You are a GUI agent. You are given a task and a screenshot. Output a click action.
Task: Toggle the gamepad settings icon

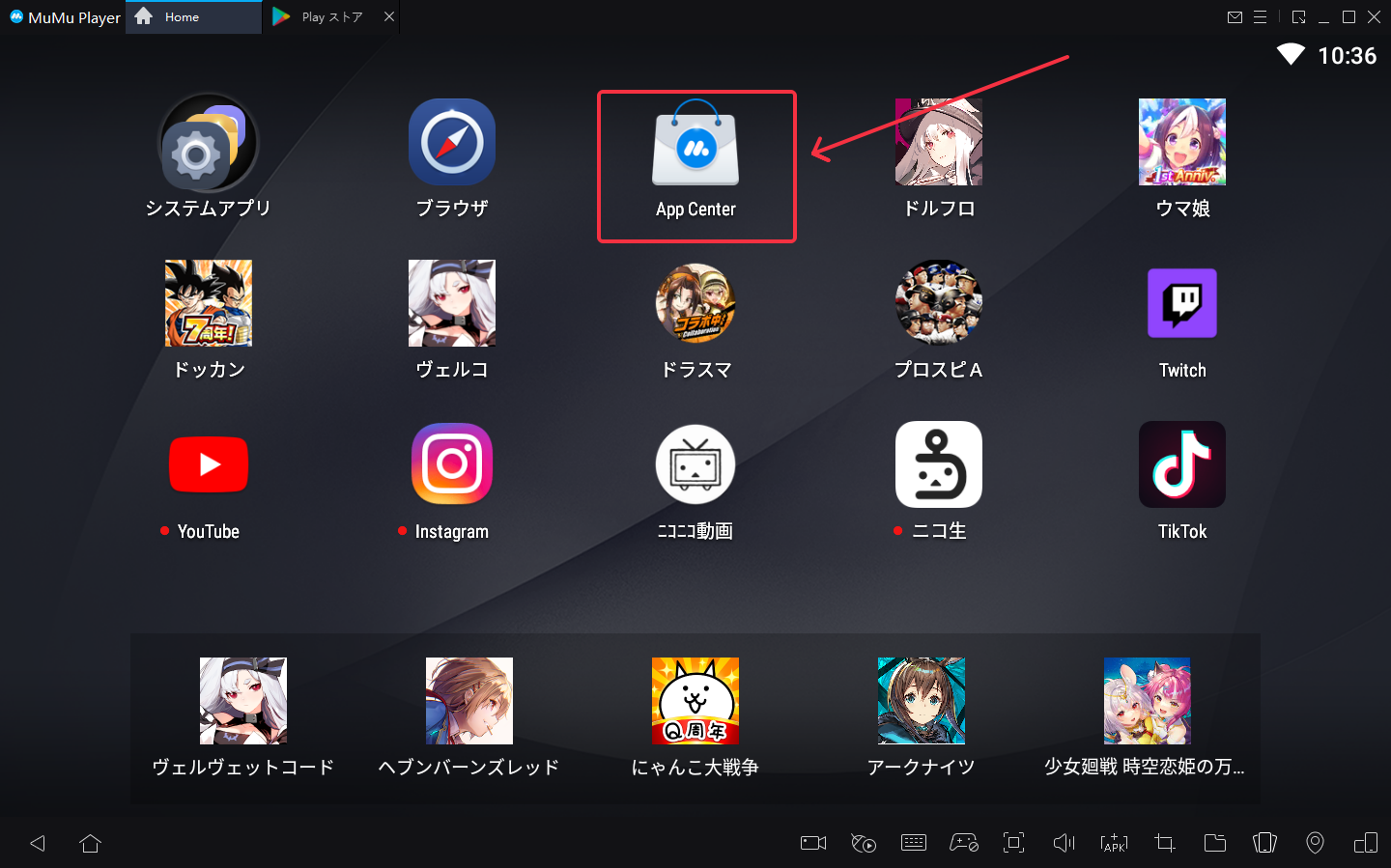963,843
